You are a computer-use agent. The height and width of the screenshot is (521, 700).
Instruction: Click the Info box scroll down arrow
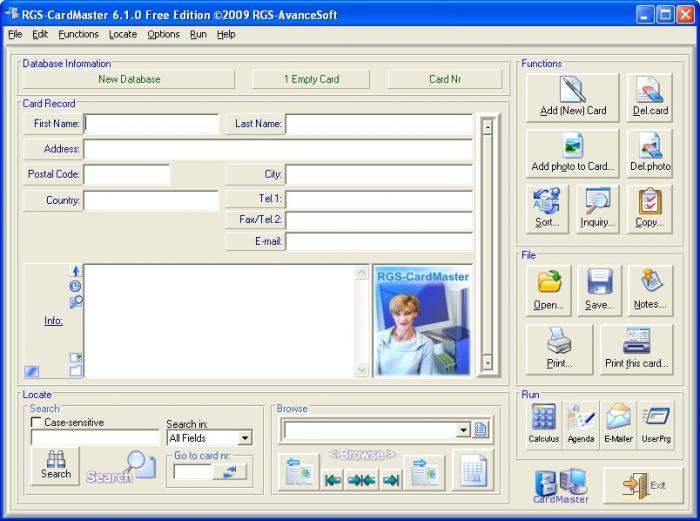pos(362,370)
